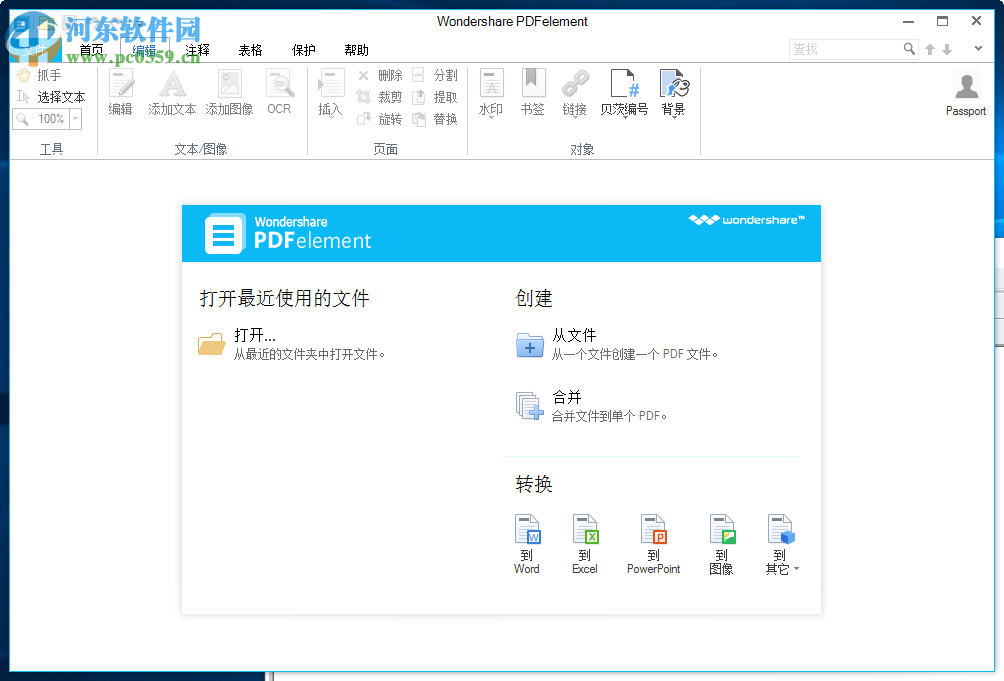The height and width of the screenshot is (681, 1004).
Task: Open the 表格 (Form) ribbon tab
Action: (x=250, y=50)
